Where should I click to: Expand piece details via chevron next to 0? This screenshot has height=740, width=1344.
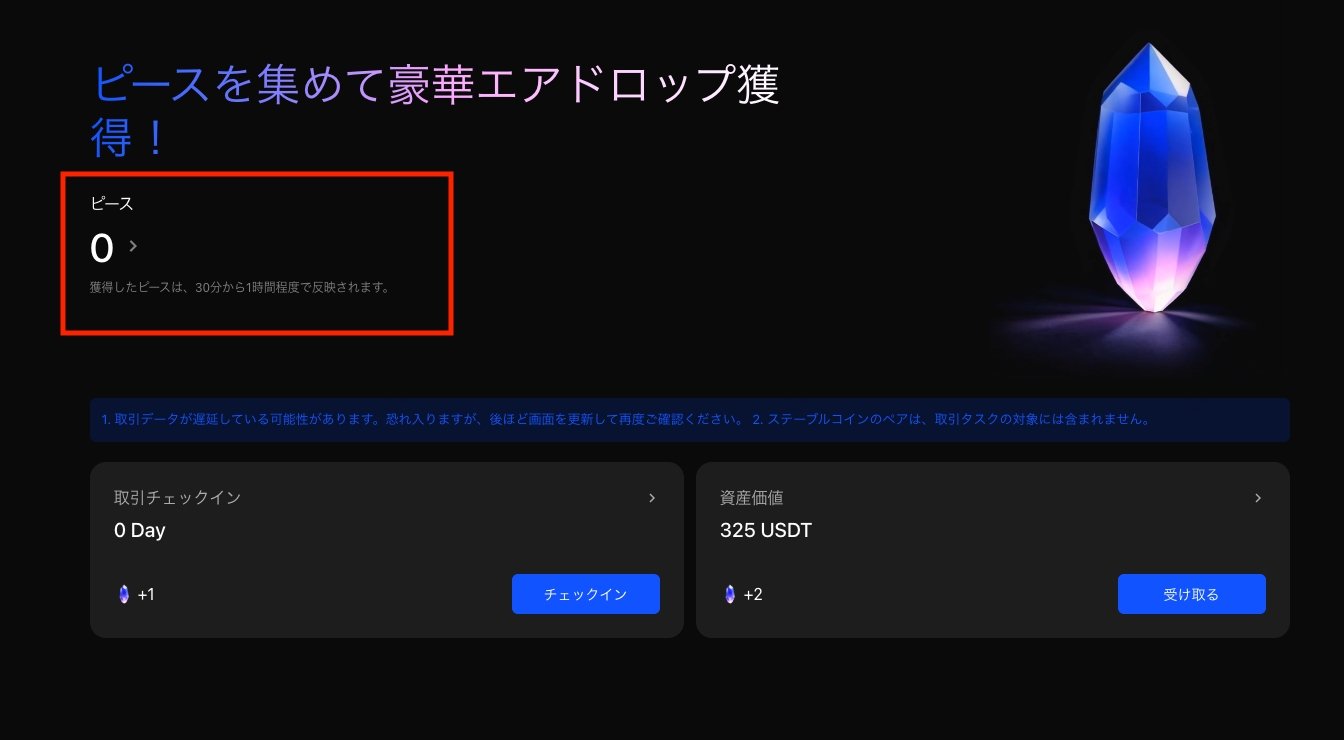point(133,246)
